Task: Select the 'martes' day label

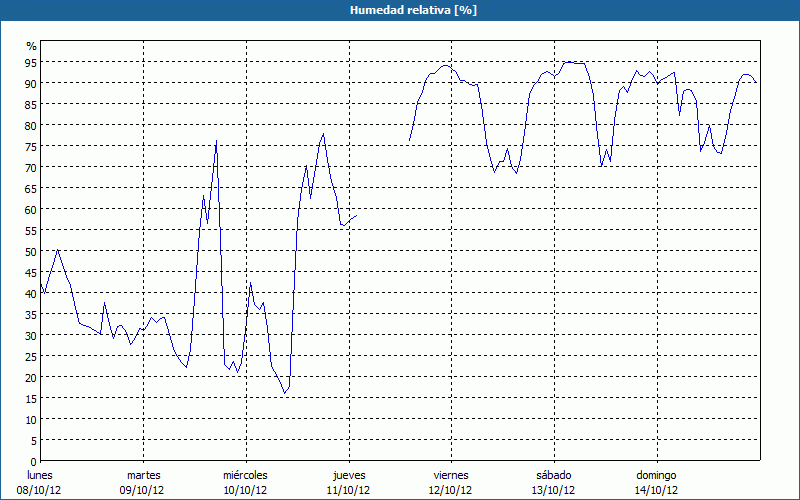Action: 144,475
